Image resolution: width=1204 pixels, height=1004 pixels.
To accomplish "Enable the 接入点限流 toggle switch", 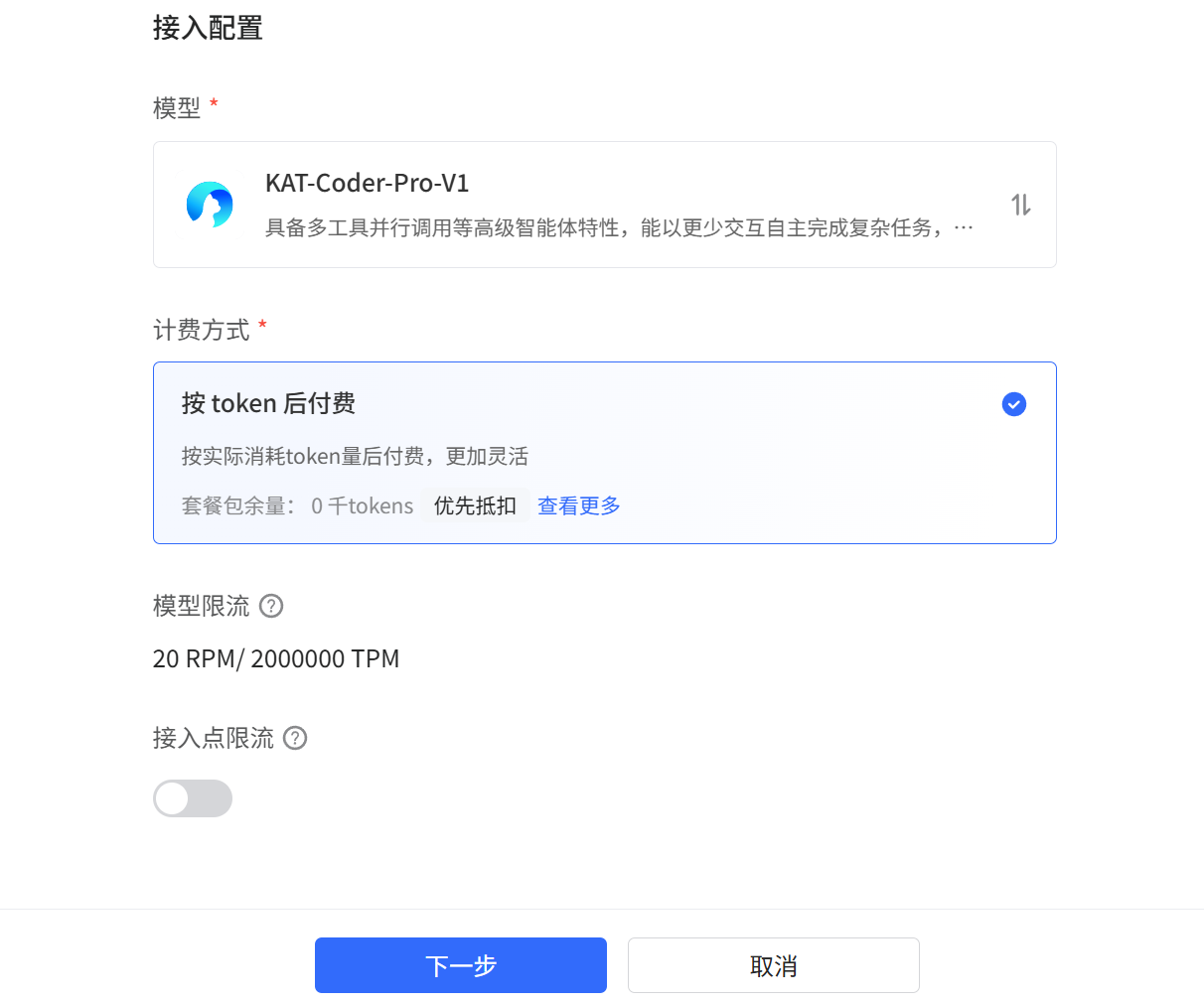I will click(193, 798).
